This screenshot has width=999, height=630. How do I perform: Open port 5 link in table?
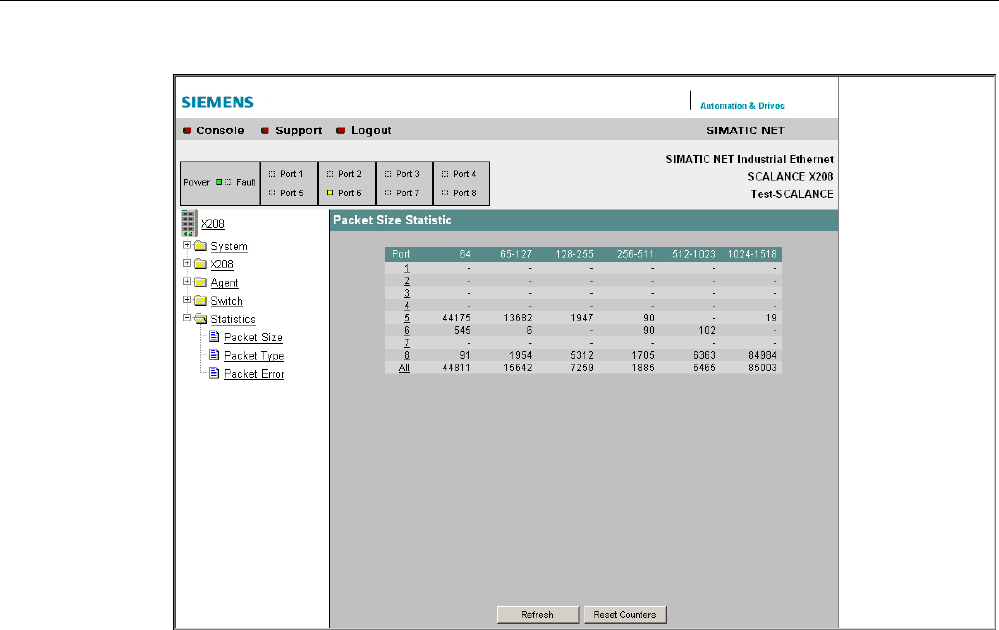(x=407, y=316)
